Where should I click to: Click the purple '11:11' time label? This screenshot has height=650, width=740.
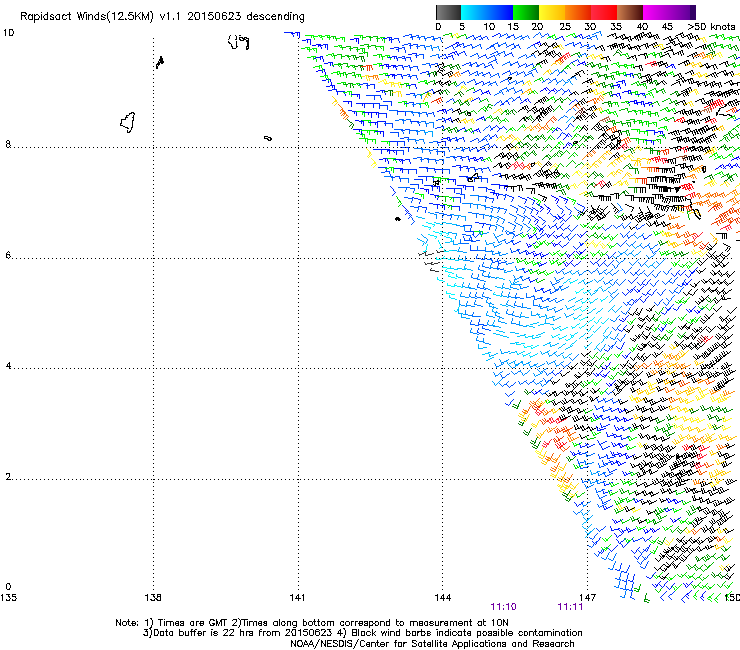tap(570, 607)
